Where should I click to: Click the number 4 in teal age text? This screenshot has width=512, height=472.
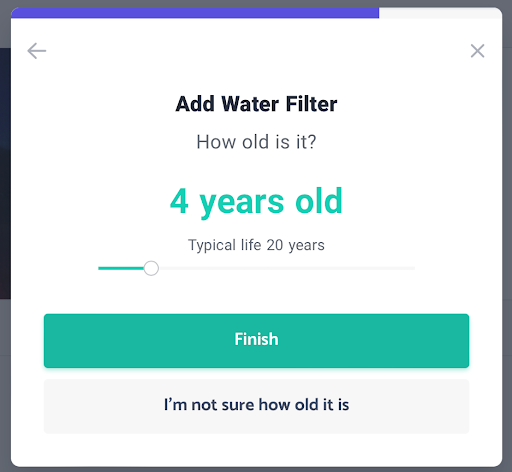179,201
